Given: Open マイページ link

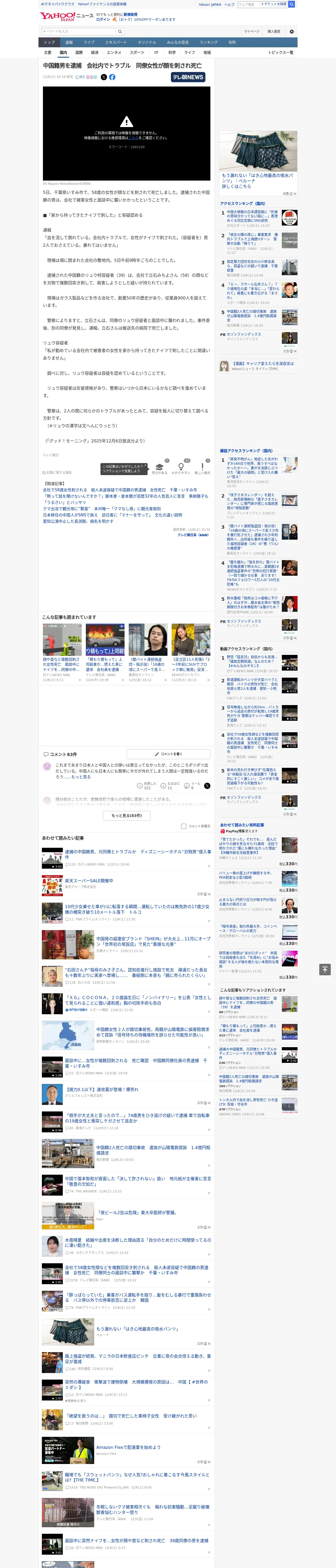Looking at the screenshot, I should (x=252, y=32).
